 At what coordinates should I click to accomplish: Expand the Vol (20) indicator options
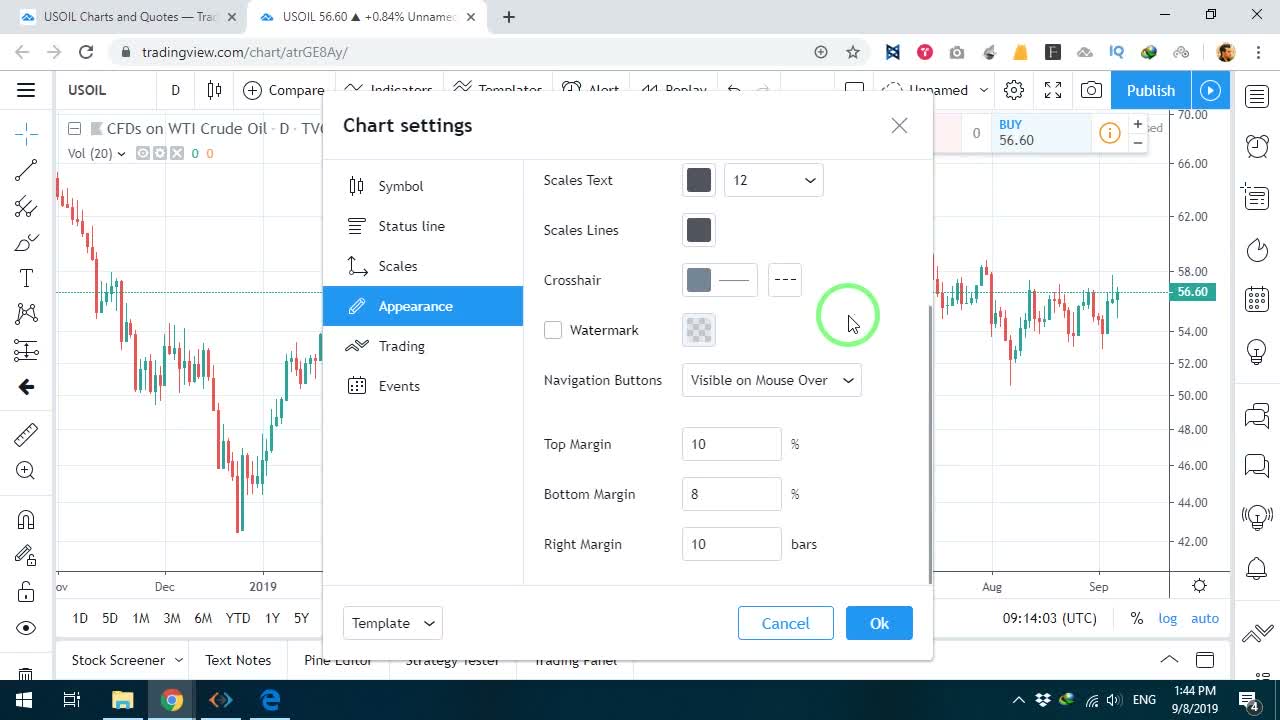(121, 153)
